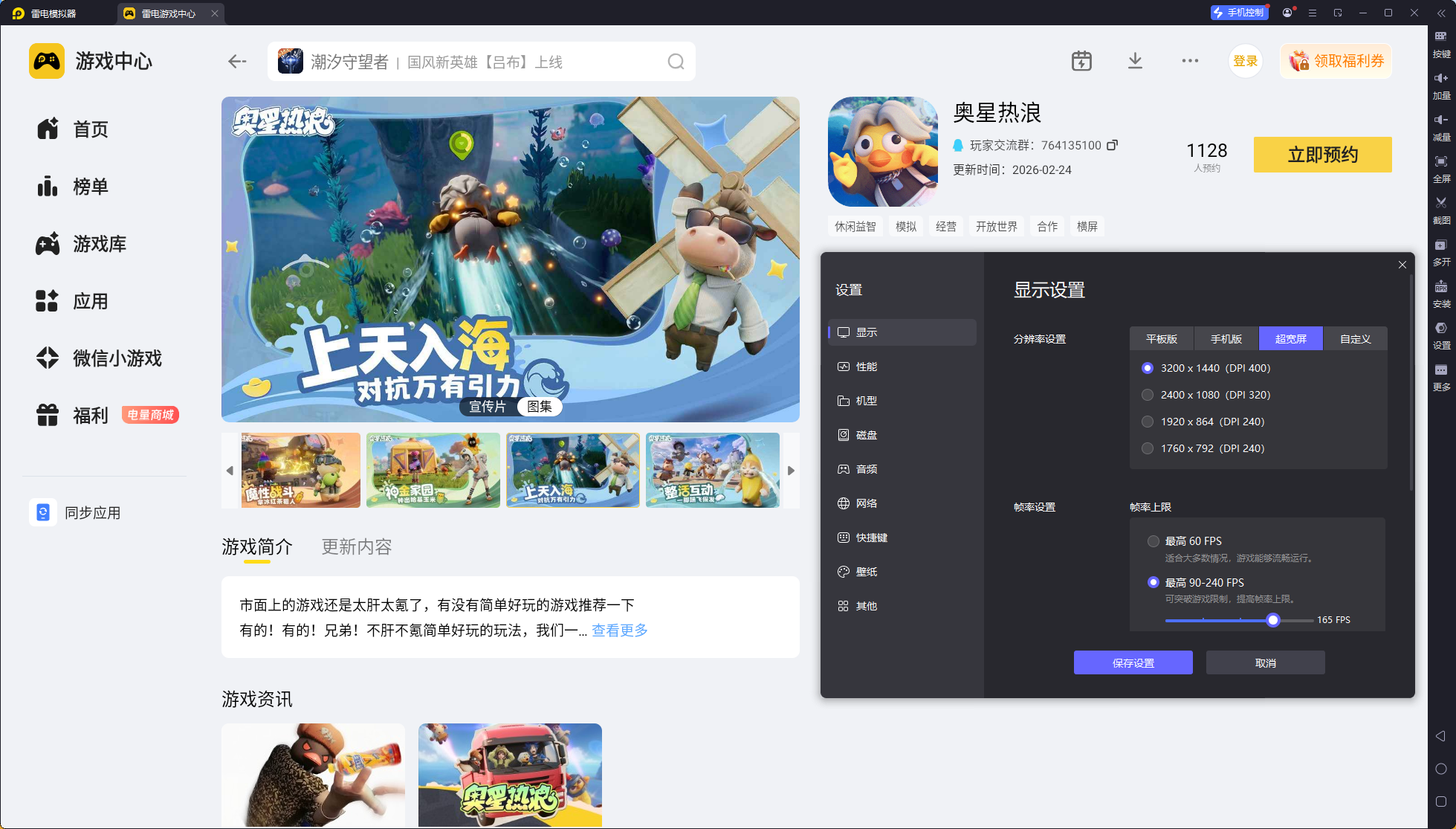1456x829 pixels.
Task: Click the FPS limit slider handle
Action: [1273, 620]
